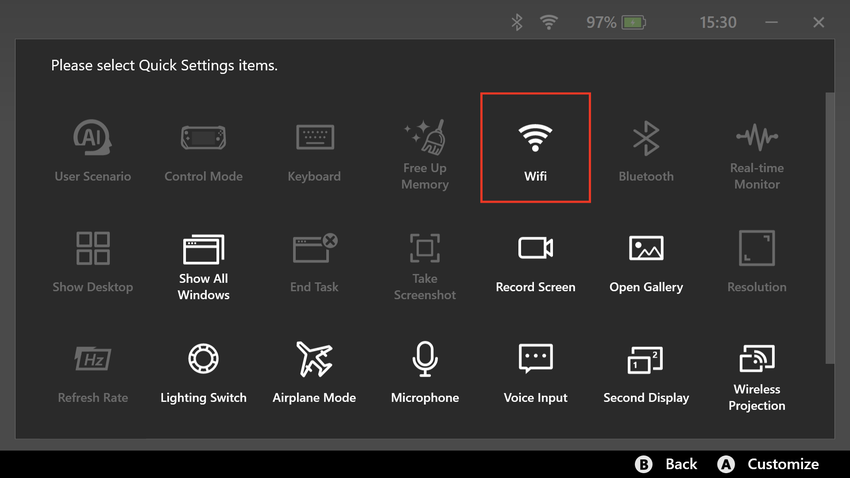Screen dimensions: 850x478
Task: Select the Voice Input tile
Action: [535, 372]
